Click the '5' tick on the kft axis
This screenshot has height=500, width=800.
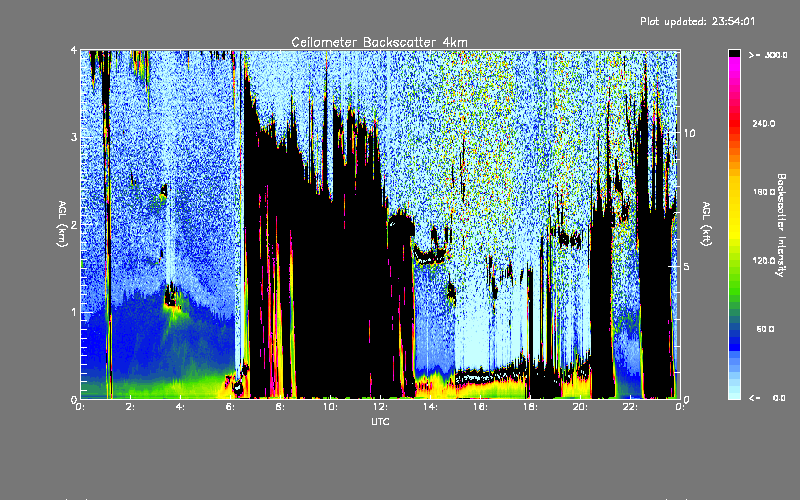coord(686,267)
